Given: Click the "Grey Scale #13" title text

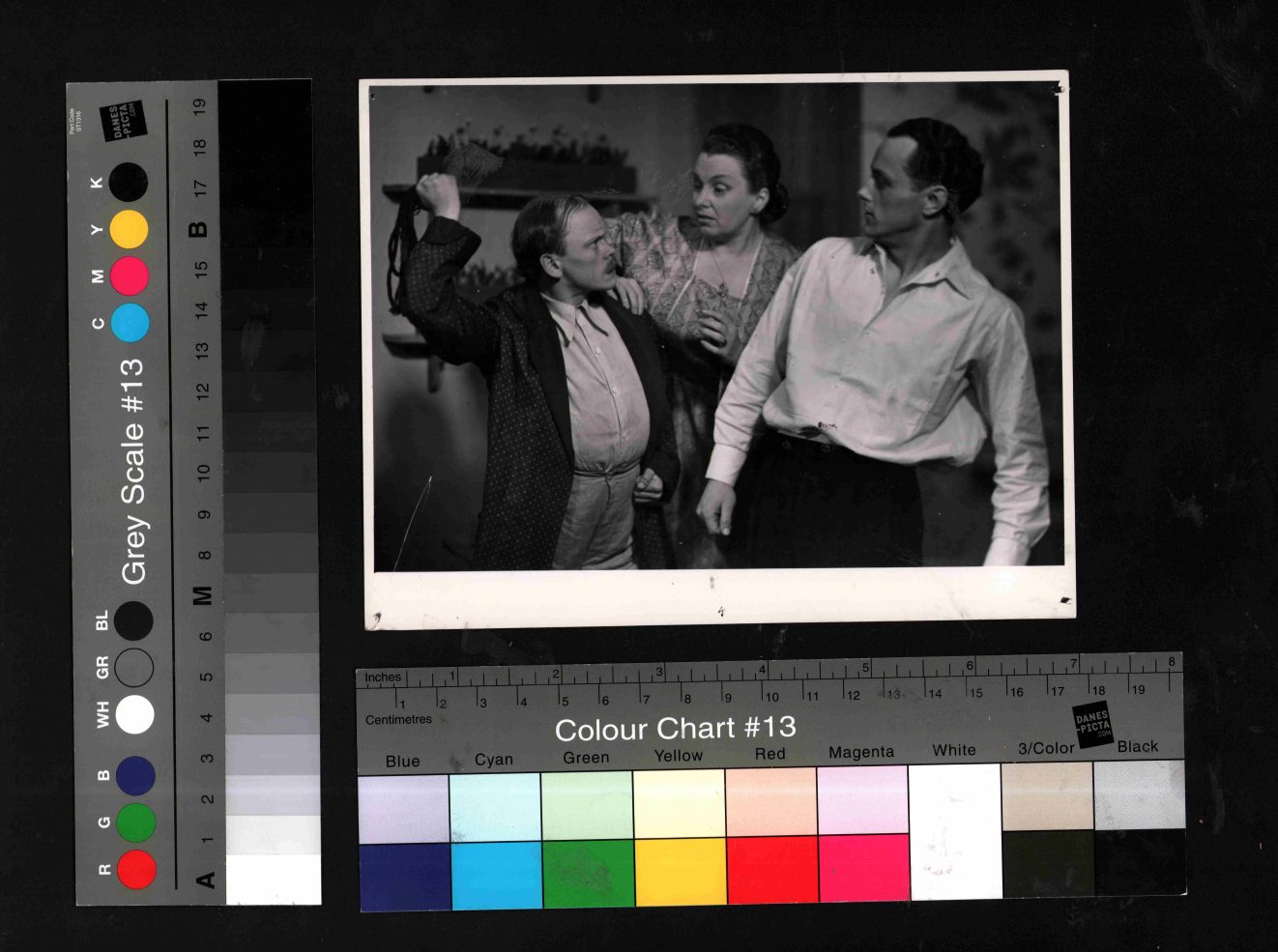Looking at the screenshot, I should click(x=132, y=471).
